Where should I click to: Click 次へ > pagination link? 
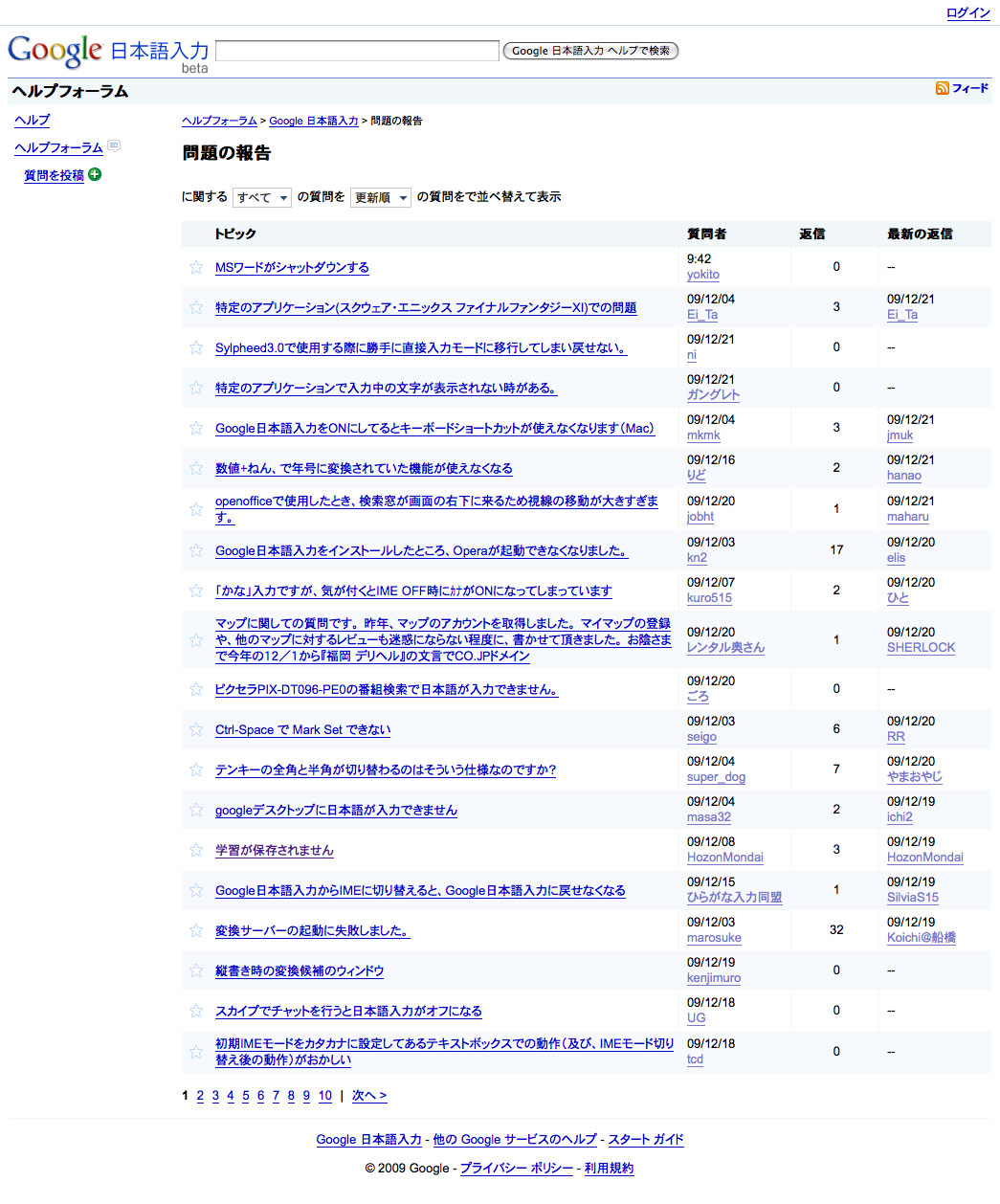tap(369, 1096)
